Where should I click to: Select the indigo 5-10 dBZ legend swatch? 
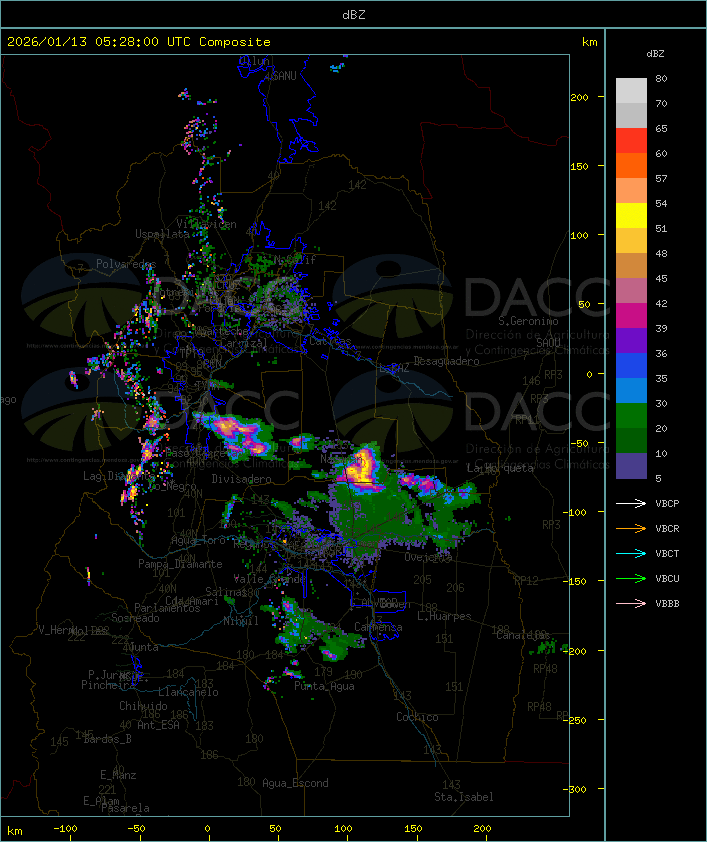pyautogui.click(x=631, y=466)
